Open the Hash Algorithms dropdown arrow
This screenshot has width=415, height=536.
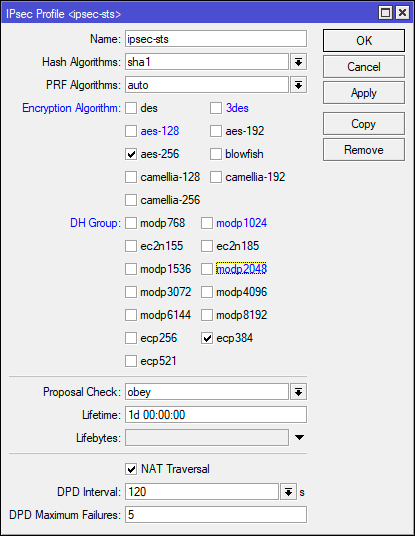pos(298,62)
